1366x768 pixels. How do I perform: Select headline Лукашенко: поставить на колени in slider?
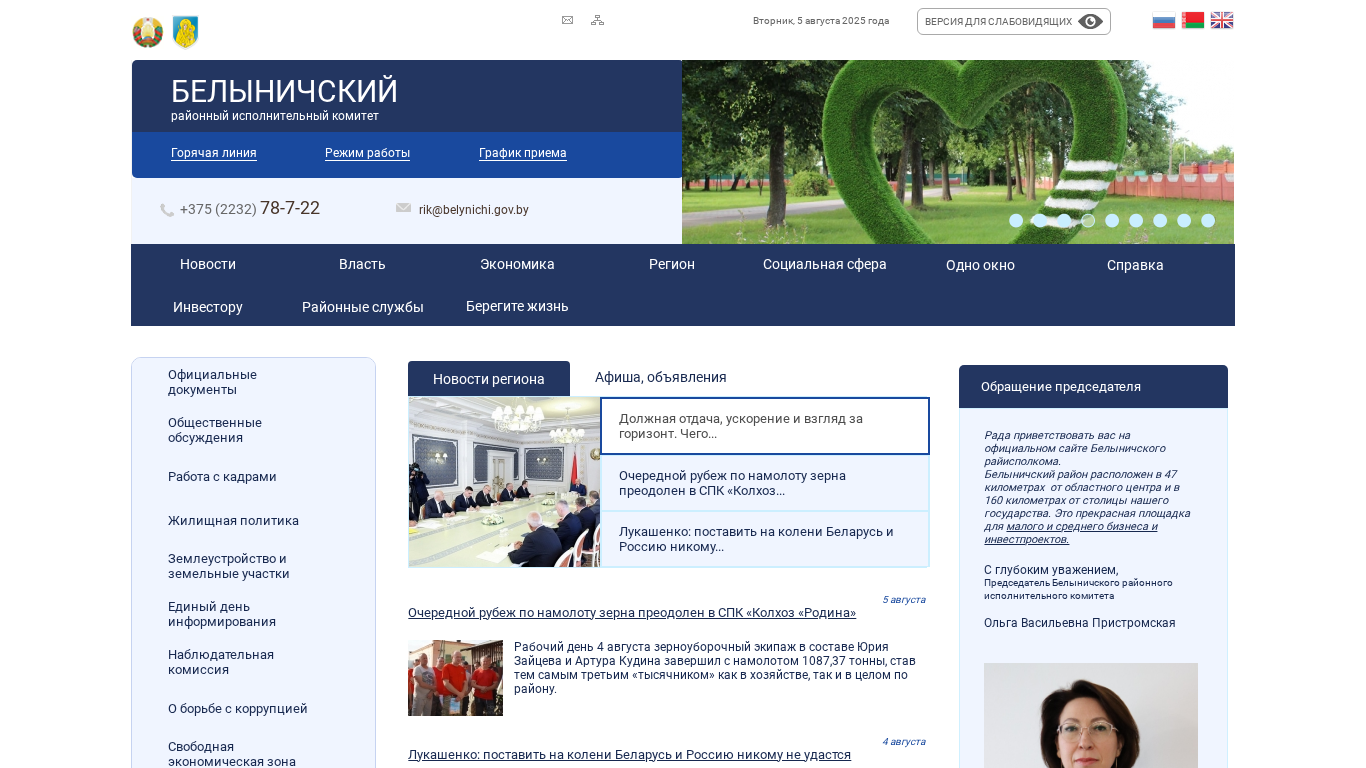[x=765, y=539]
